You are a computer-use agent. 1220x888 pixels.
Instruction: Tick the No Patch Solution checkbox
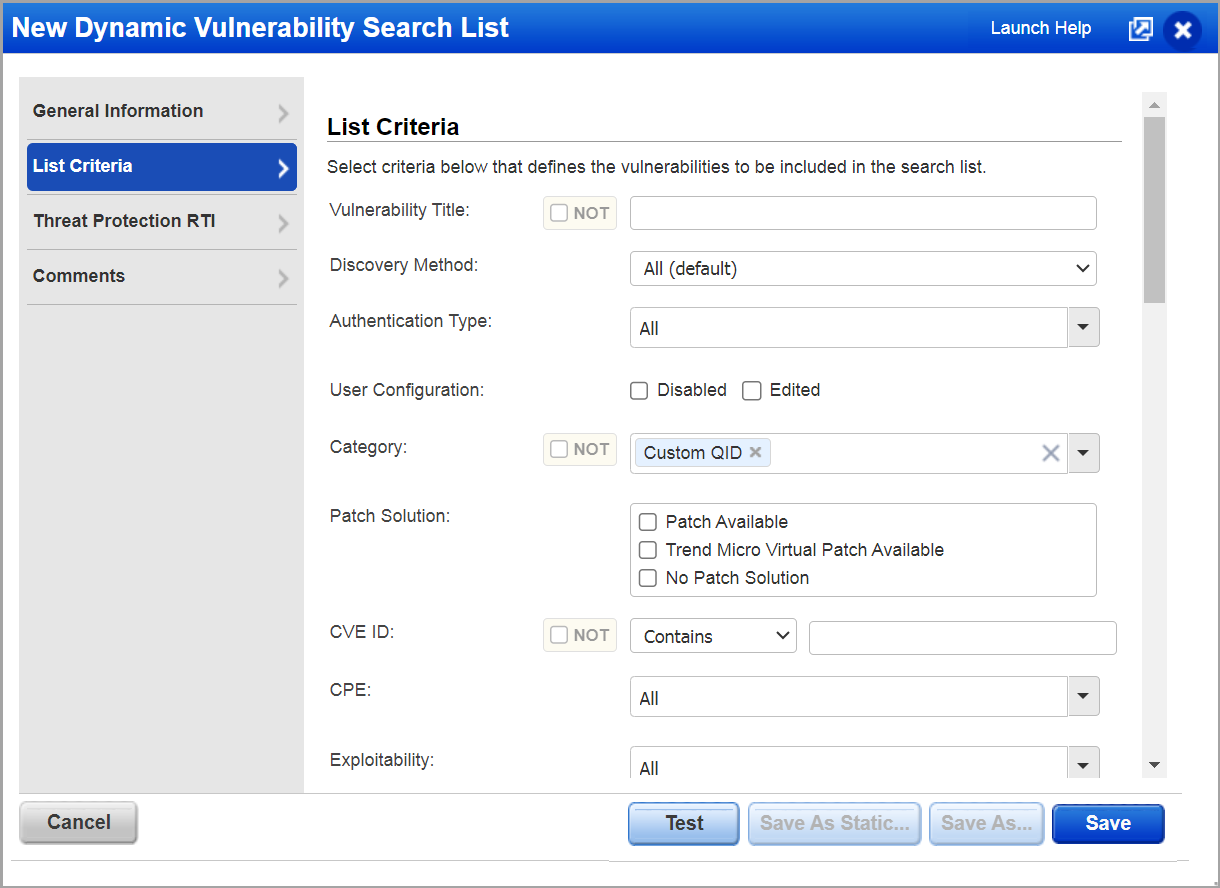coord(648,578)
